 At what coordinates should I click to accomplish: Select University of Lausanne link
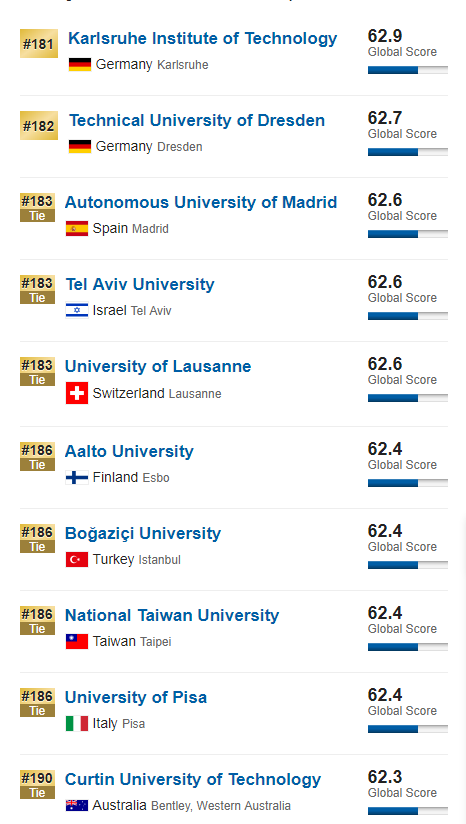(x=158, y=366)
